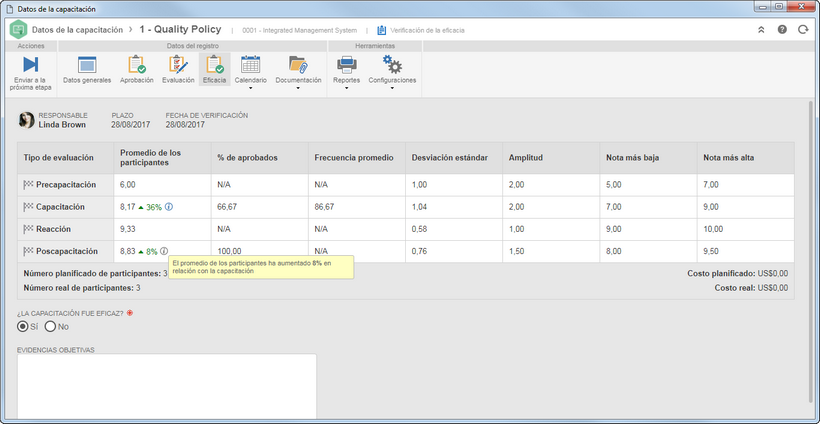The height and width of the screenshot is (424, 820).
Task: Click 0001 - Integrated Management System text
Action: pyautogui.click(x=300, y=30)
